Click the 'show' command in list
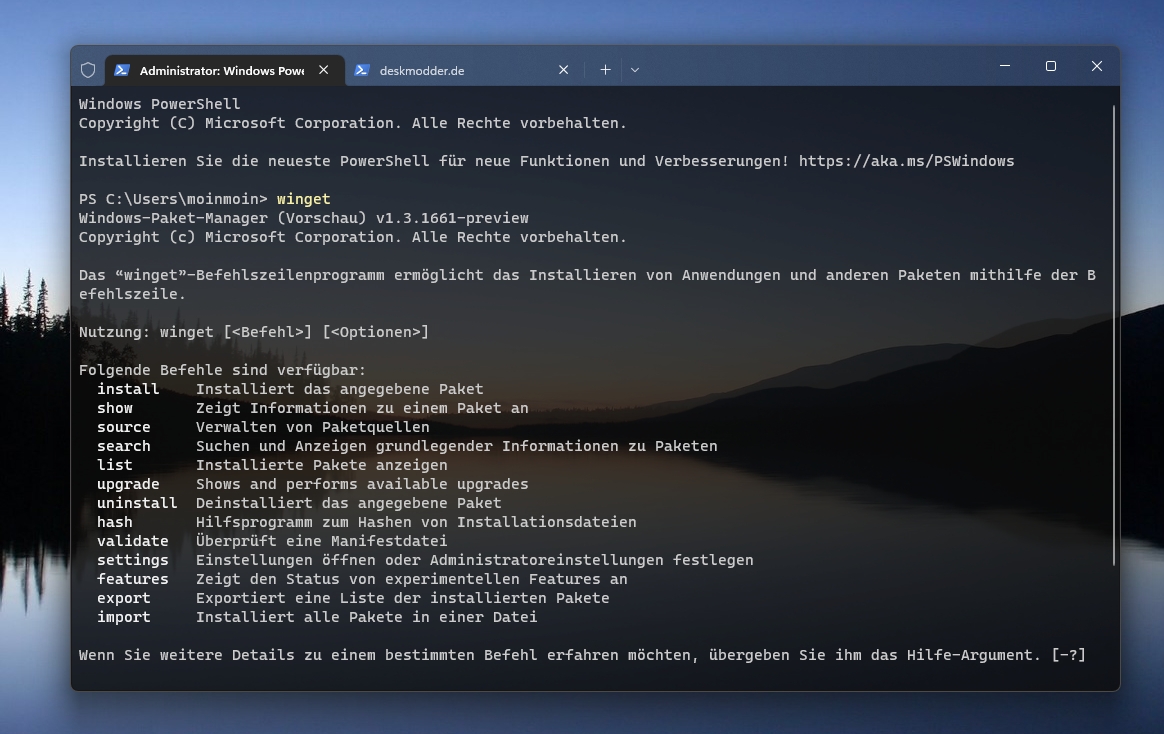The width and height of the screenshot is (1164, 734). (115, 408)
